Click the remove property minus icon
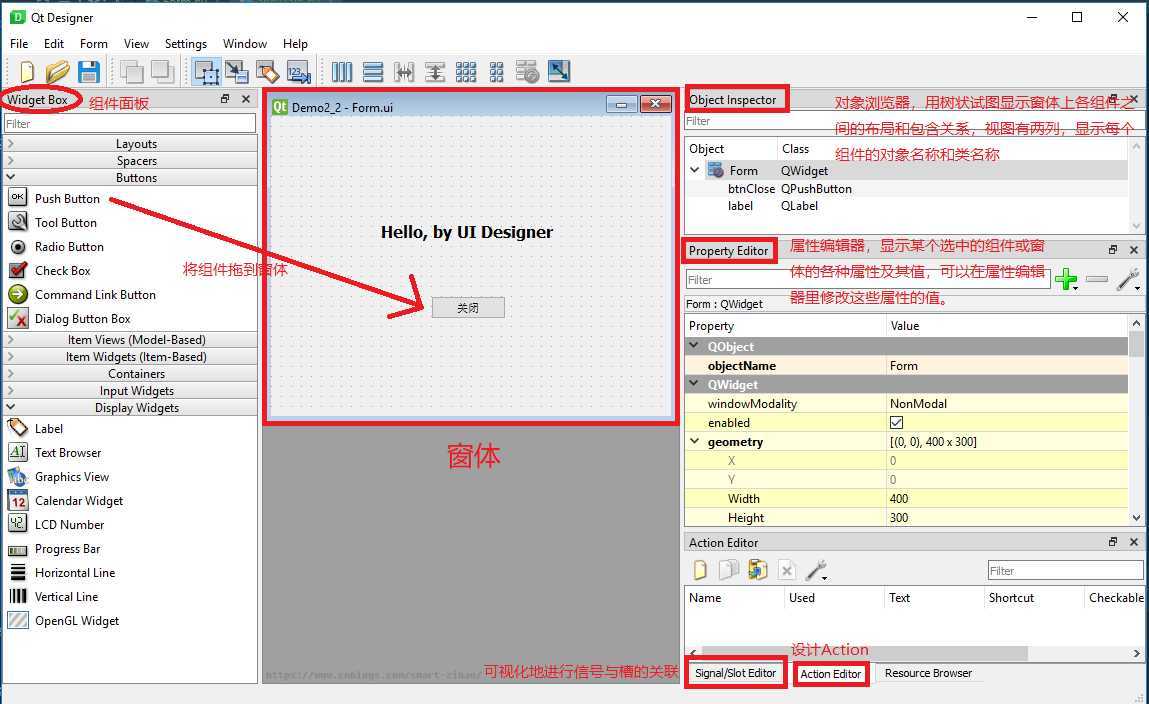 coord(1096,279)
